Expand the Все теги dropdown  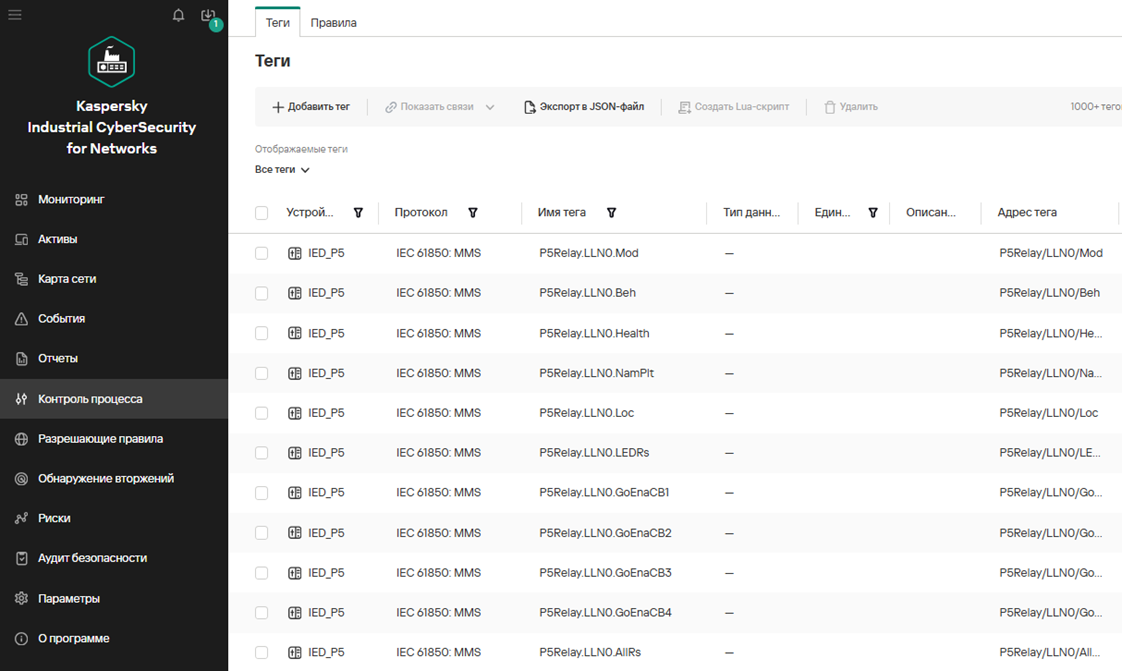point(282,170)
